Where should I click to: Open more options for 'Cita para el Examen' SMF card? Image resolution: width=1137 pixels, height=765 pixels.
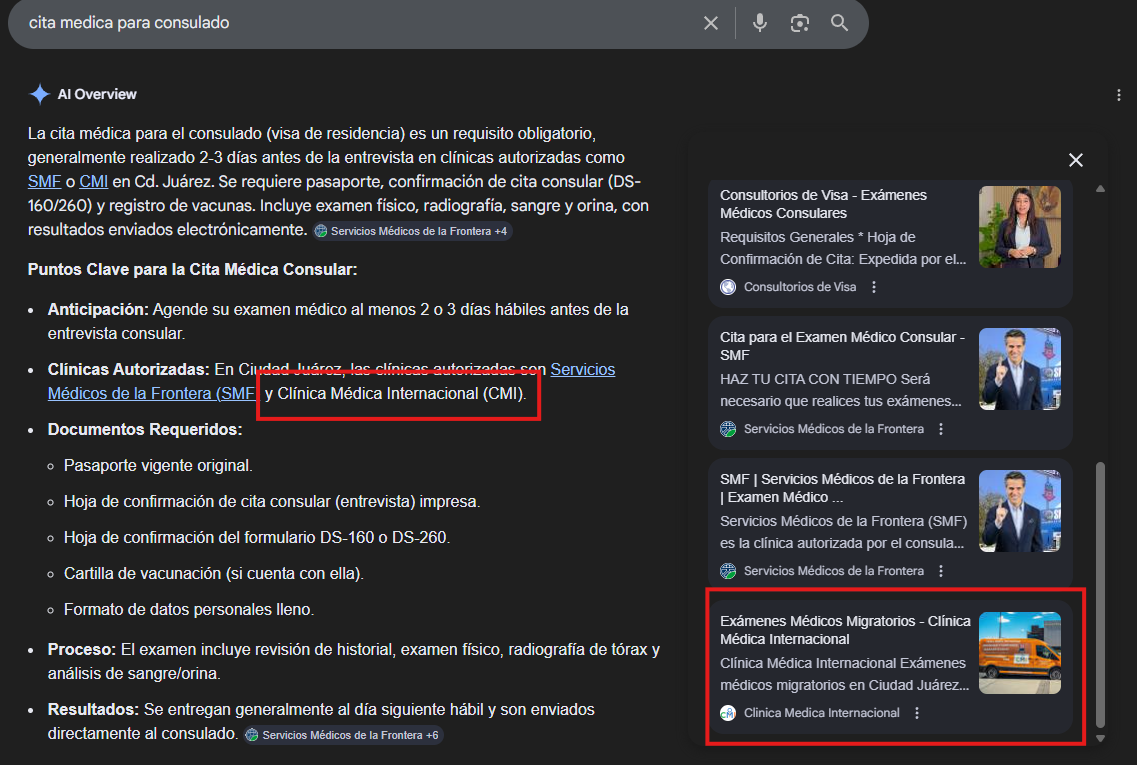pyautogui.click(x=941, y=429)
